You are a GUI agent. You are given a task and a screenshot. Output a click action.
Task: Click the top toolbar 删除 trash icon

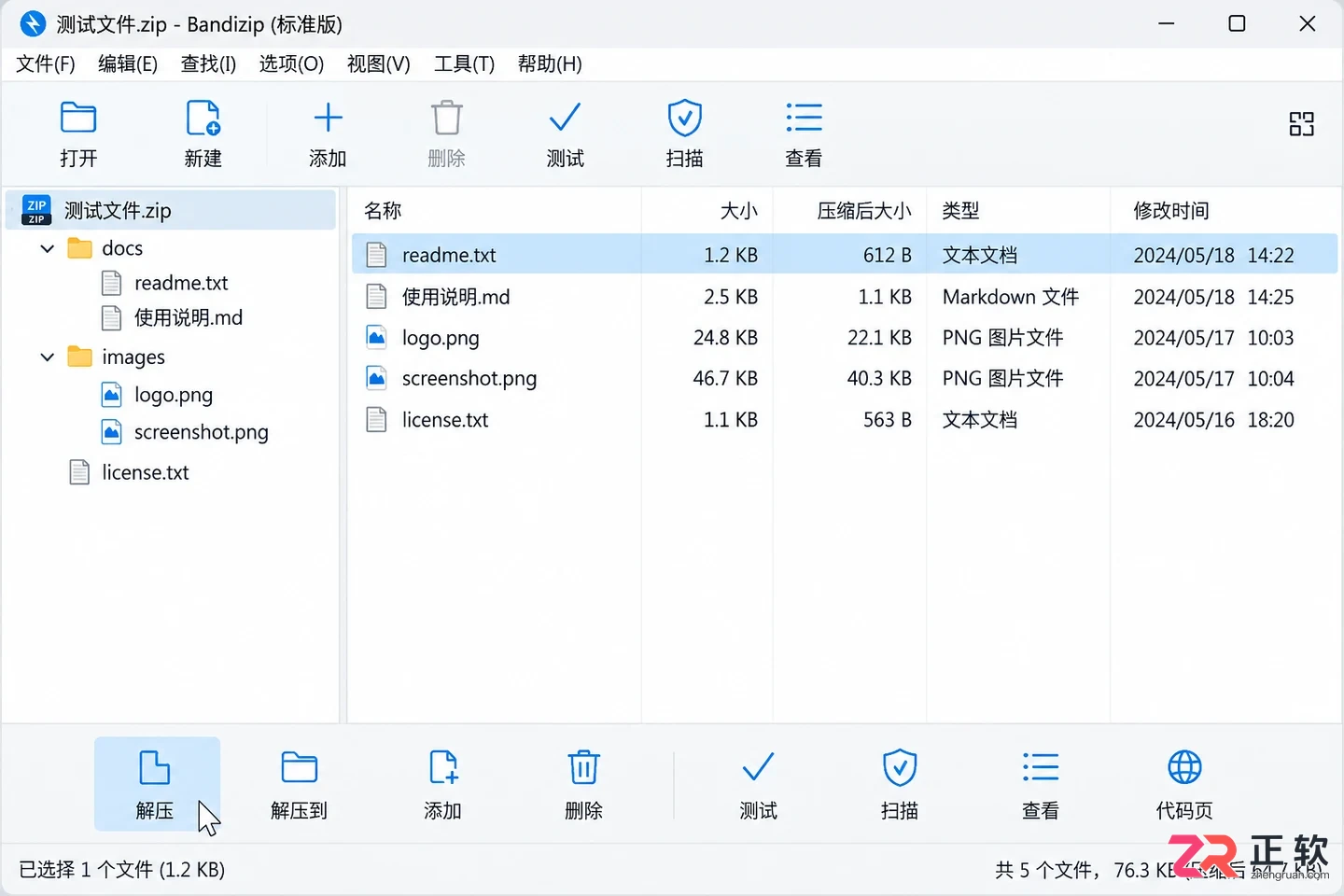[446, 119]
